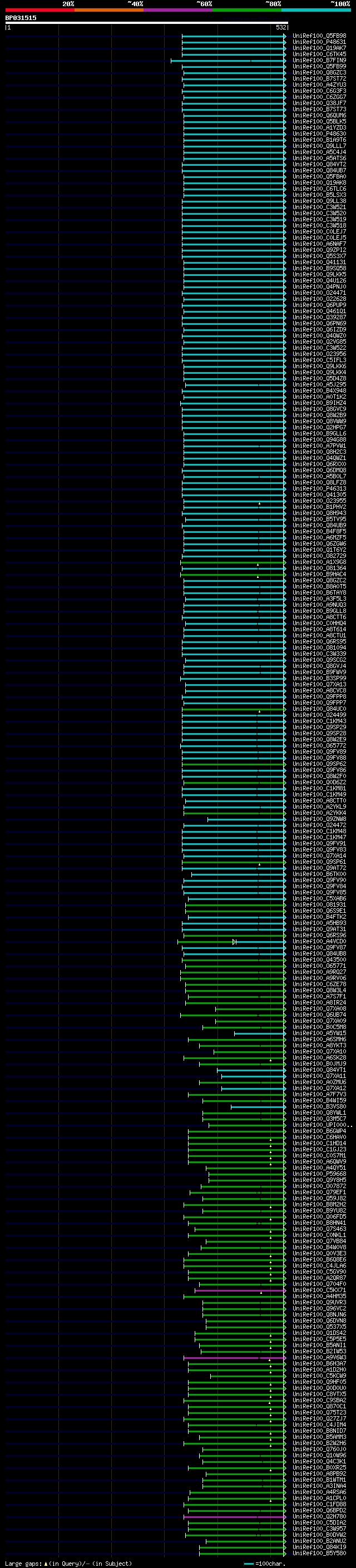Screen dimensions: 356x1568
Task: Click the 532 end position marker
Action: (280, 27)
